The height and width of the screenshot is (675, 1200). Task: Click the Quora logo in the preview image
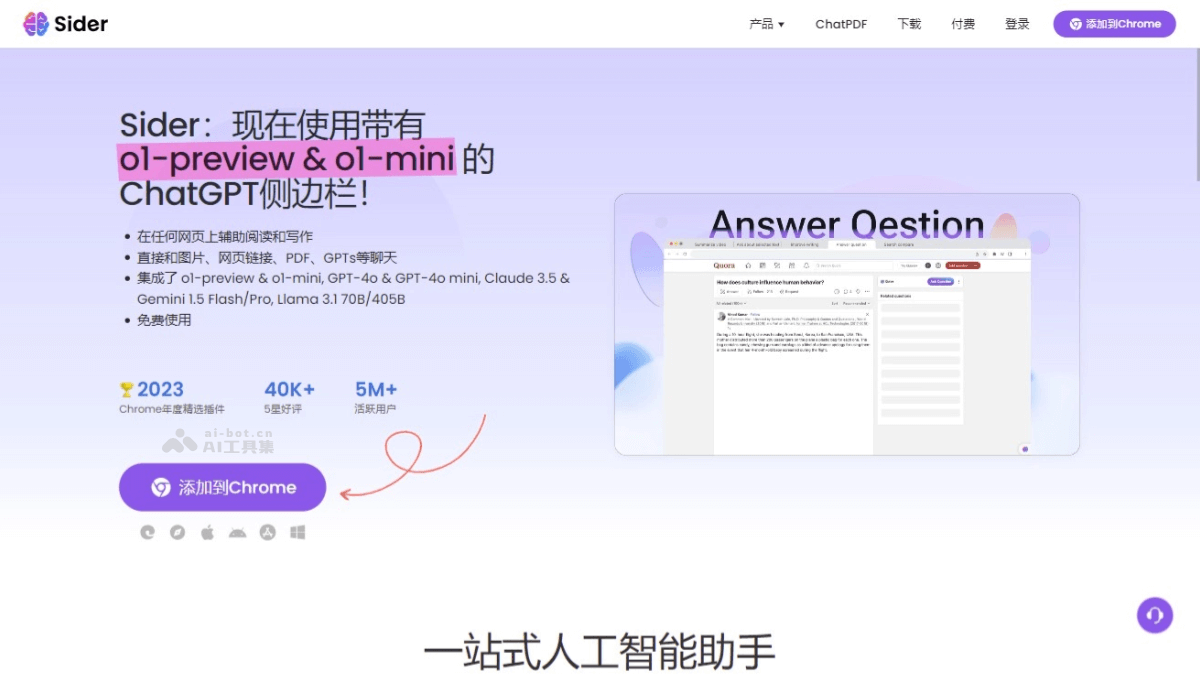click(724, 266)
